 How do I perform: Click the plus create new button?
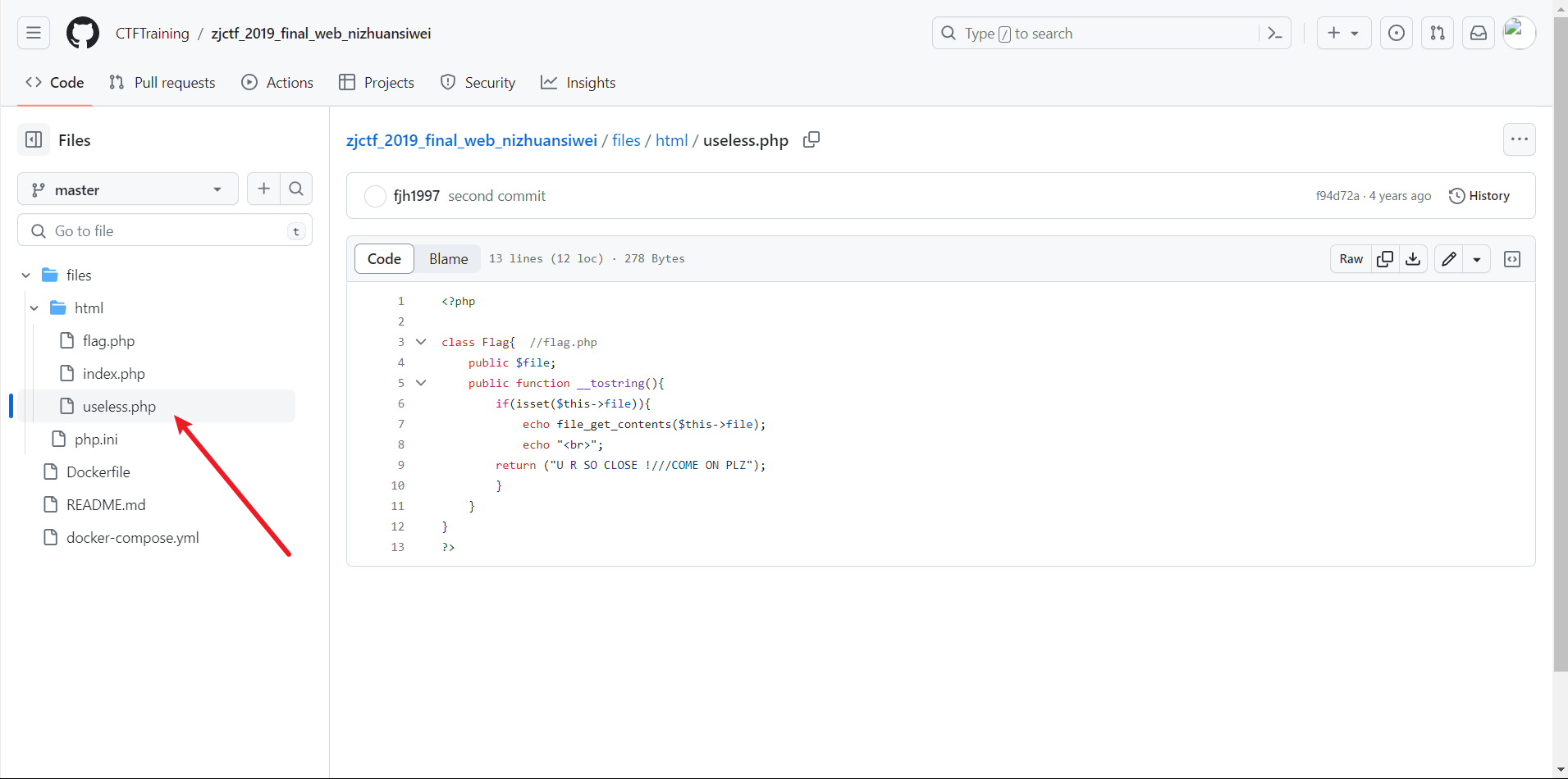1343,33
